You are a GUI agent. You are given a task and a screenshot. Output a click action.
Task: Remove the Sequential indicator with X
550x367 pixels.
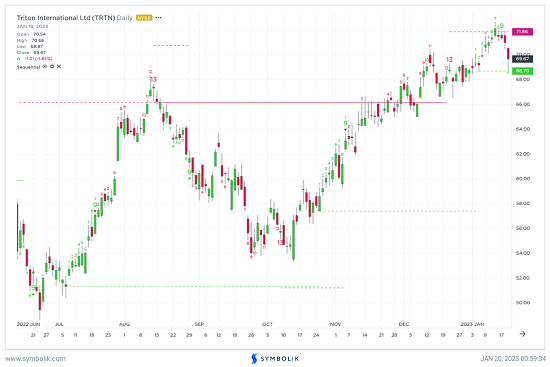59,67
